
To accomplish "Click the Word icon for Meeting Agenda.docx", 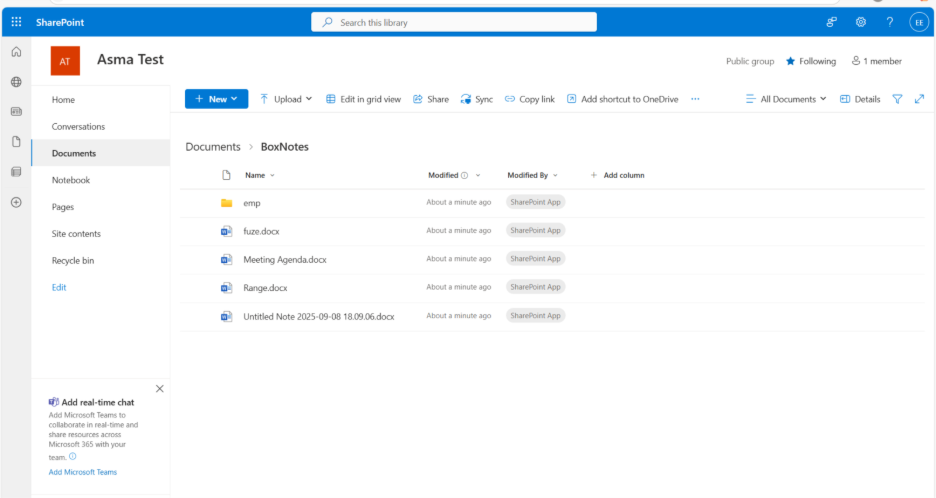I will tap(226, 259).
